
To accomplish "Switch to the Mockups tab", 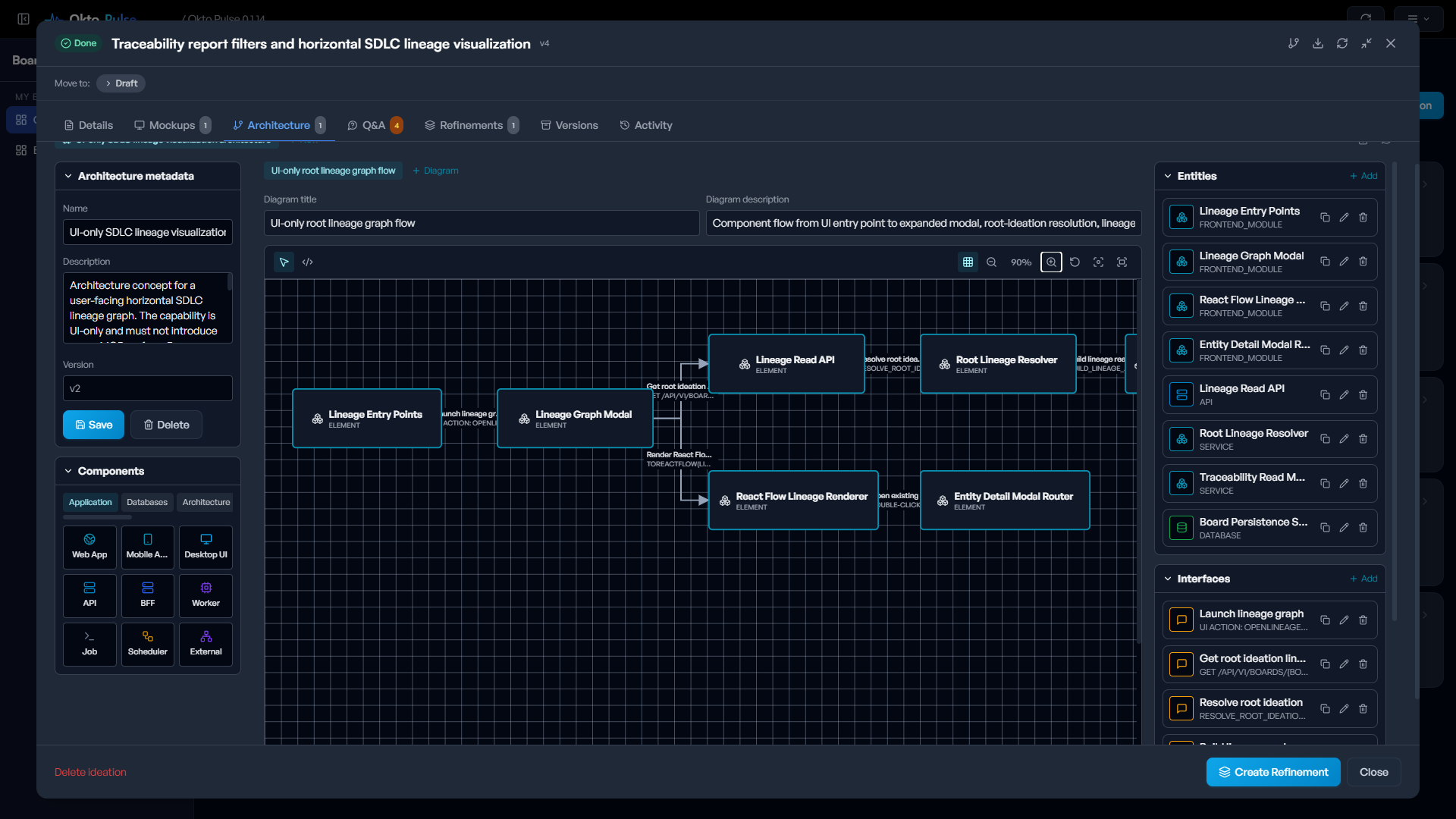I will pyautogui.click(x=172, y=125).
